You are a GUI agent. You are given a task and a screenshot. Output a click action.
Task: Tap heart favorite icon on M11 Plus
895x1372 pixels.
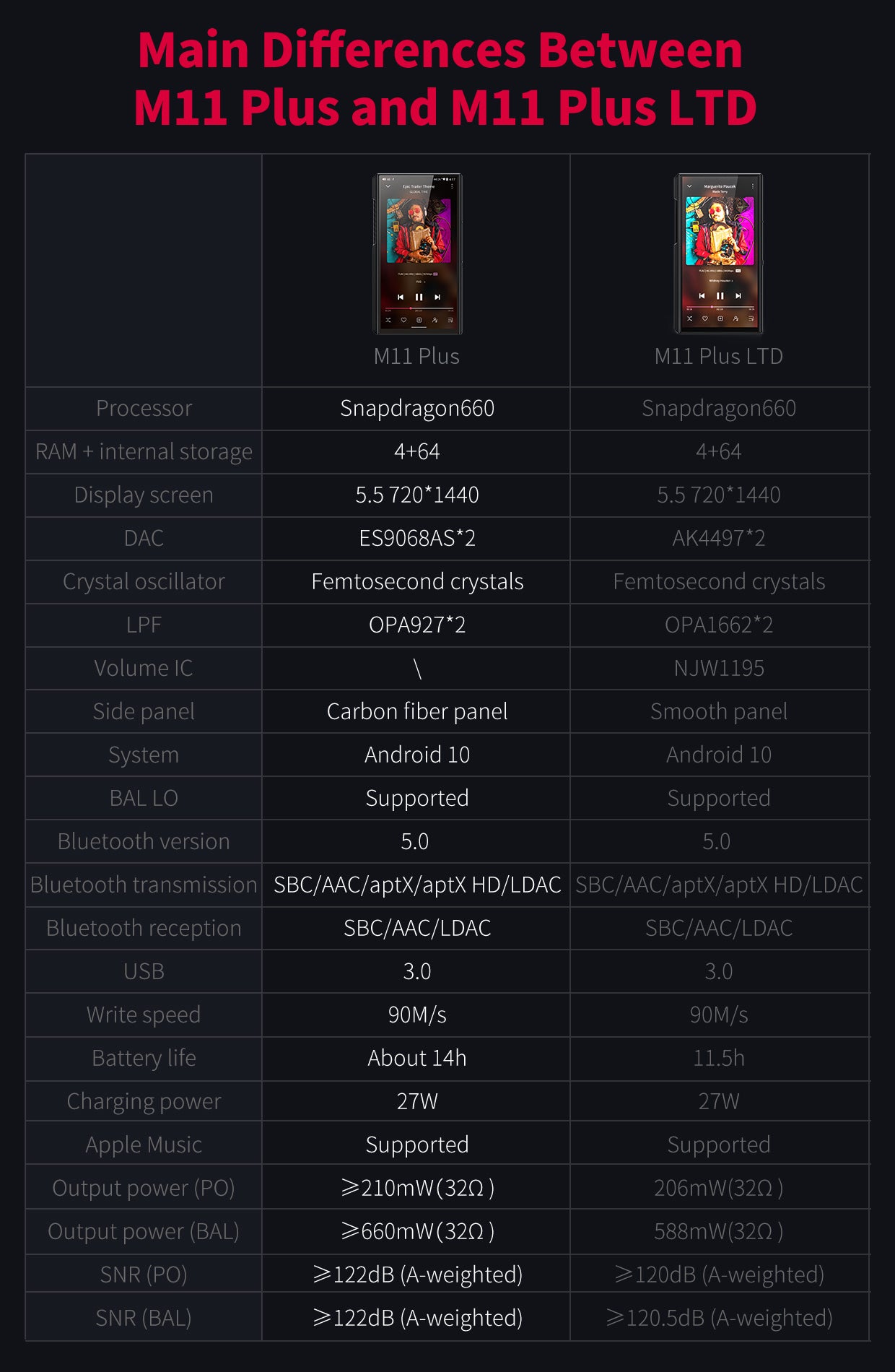(x=403, y=319)
